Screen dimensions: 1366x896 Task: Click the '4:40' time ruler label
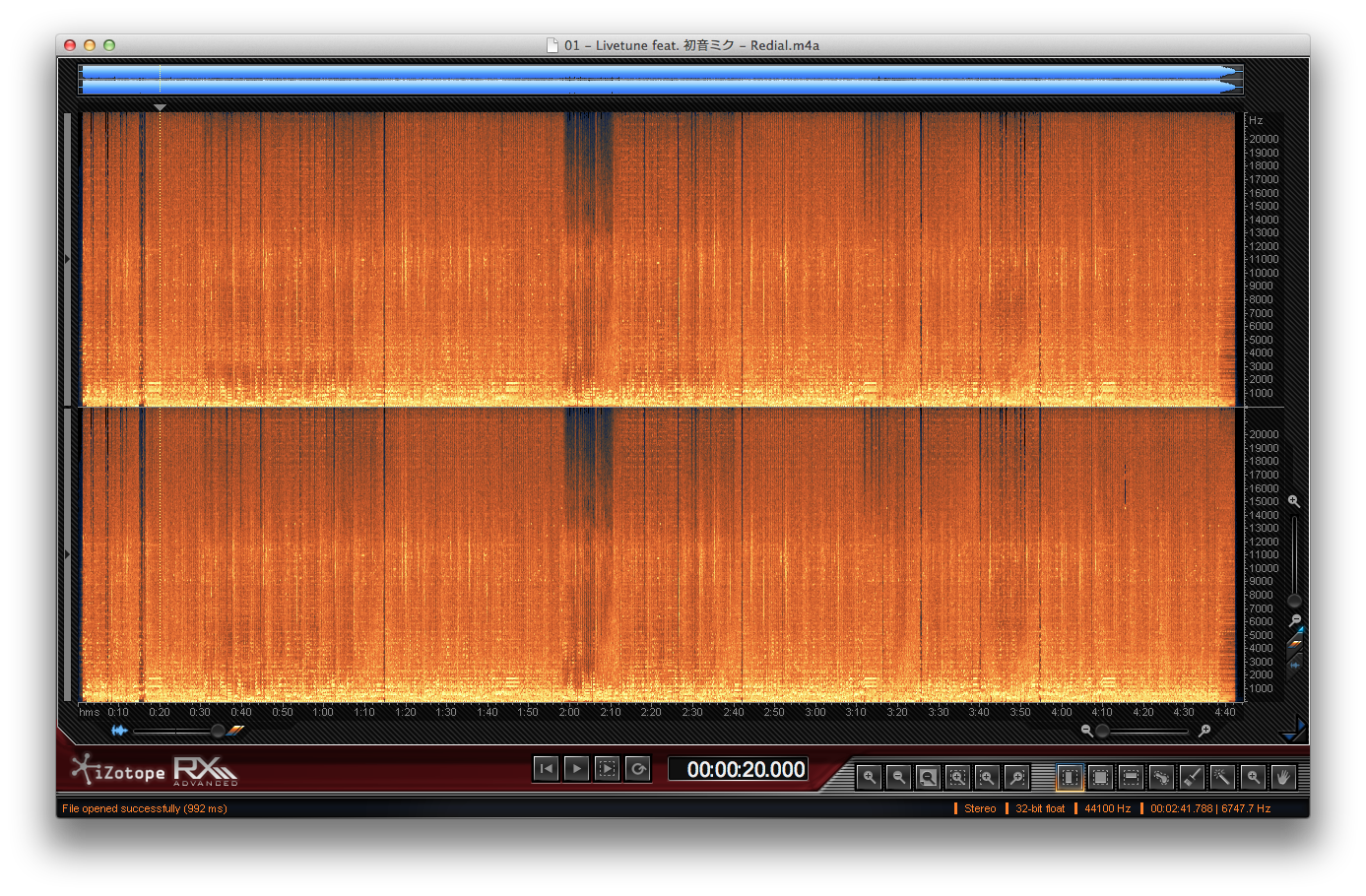click(x=1225, y=712)
